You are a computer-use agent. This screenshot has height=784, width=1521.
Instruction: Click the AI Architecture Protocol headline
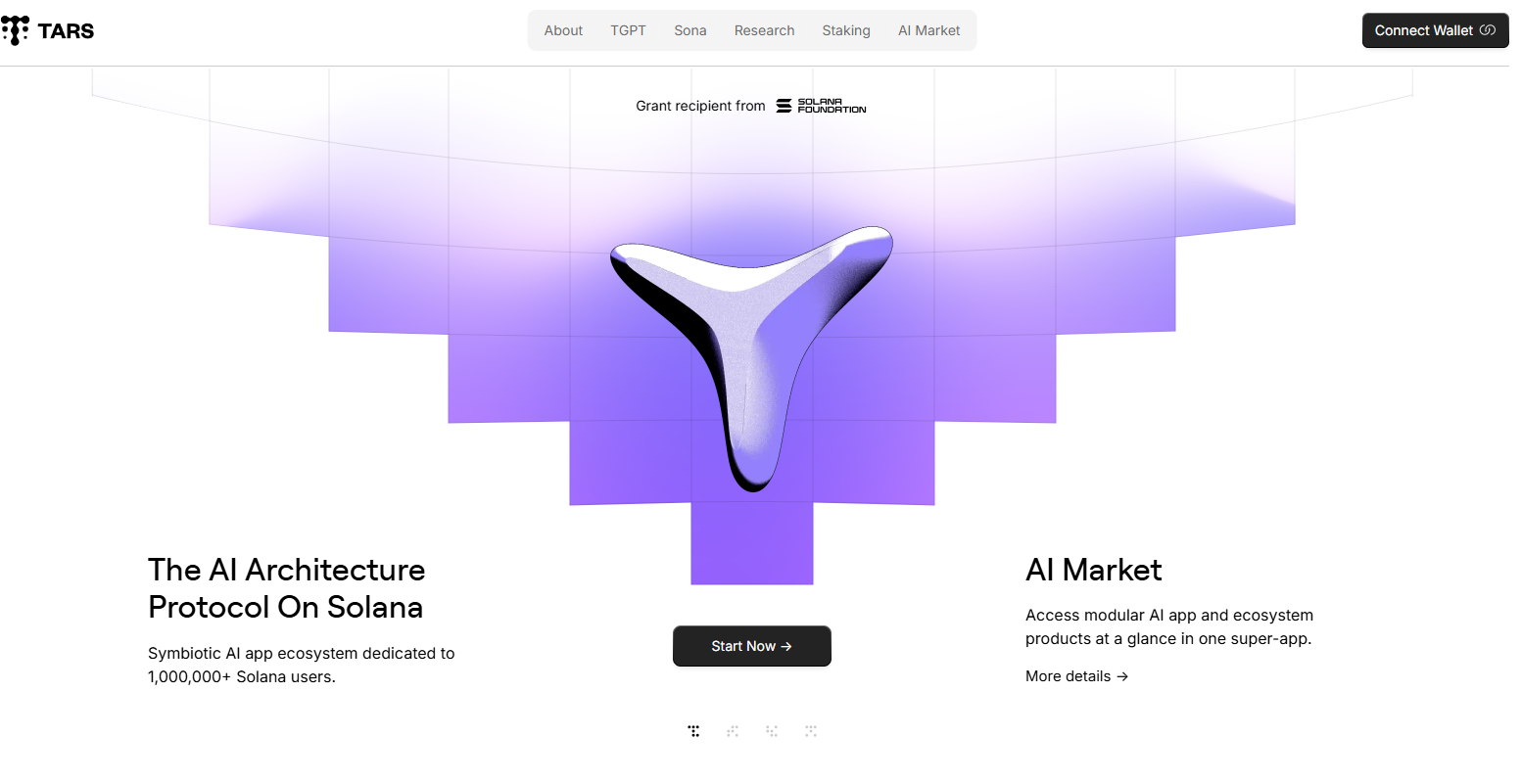(x=287, y=588)
